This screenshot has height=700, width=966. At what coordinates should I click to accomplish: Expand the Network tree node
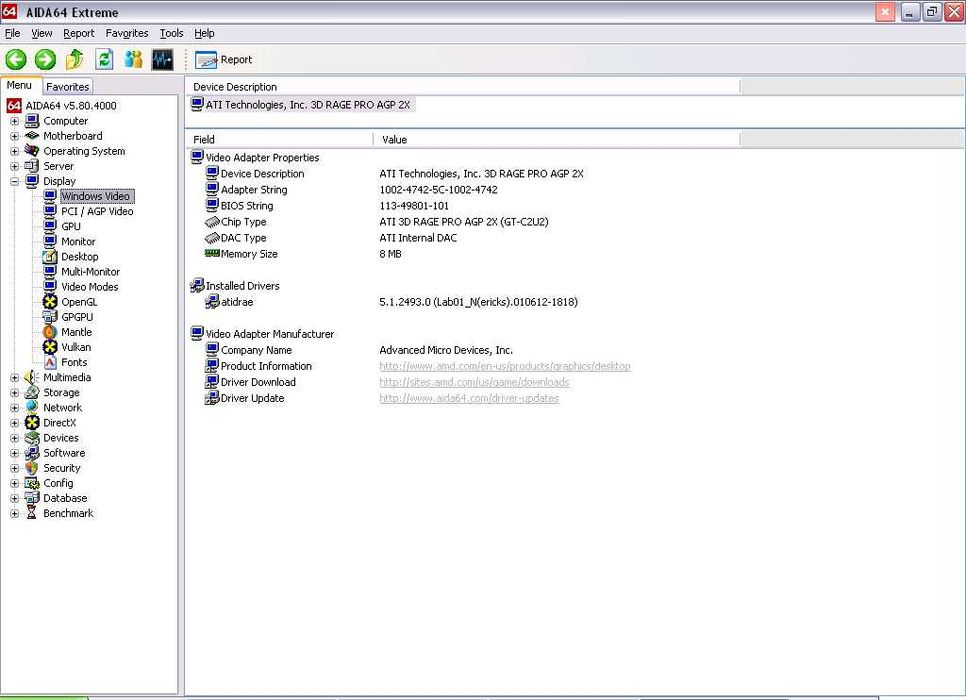(15, 408)
